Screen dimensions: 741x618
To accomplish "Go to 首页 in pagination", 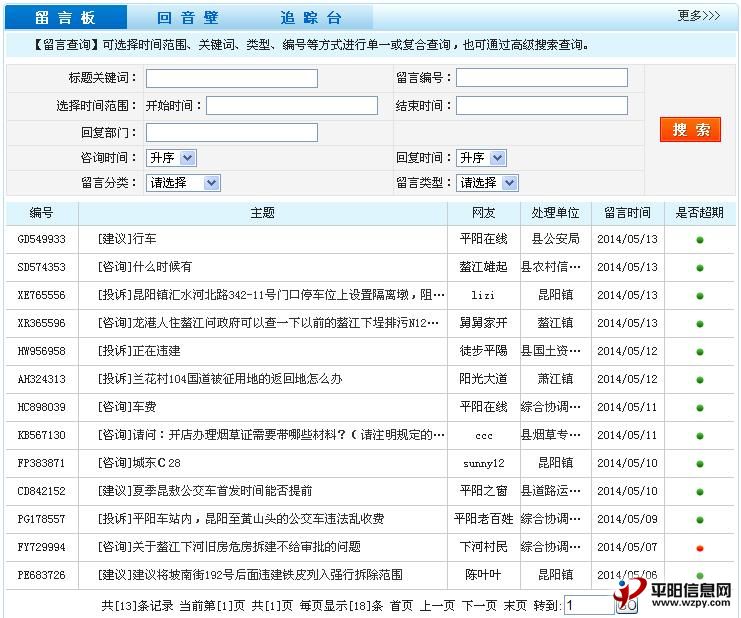I will pos(401,605).
